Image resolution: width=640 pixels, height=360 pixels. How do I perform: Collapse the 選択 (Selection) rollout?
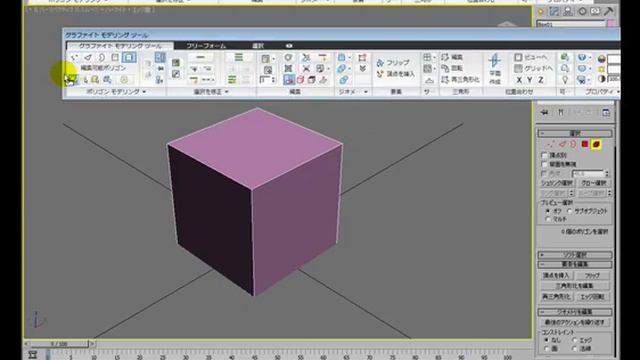575,133
